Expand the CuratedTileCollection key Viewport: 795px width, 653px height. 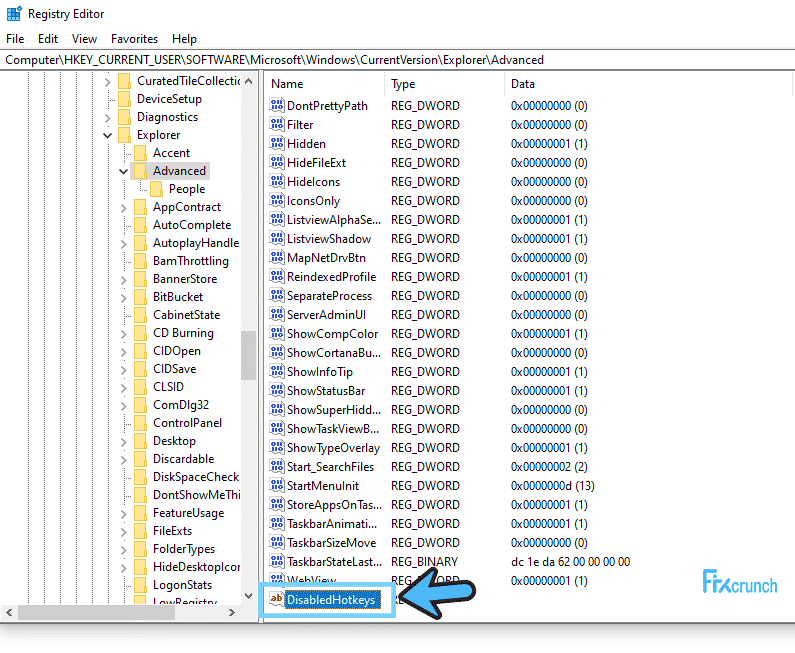(x=107, y=81)
